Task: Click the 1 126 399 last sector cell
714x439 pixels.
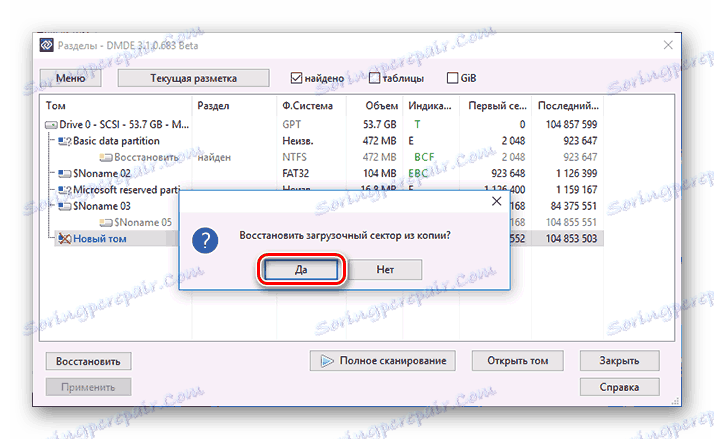Action: (x=576, y=174)
